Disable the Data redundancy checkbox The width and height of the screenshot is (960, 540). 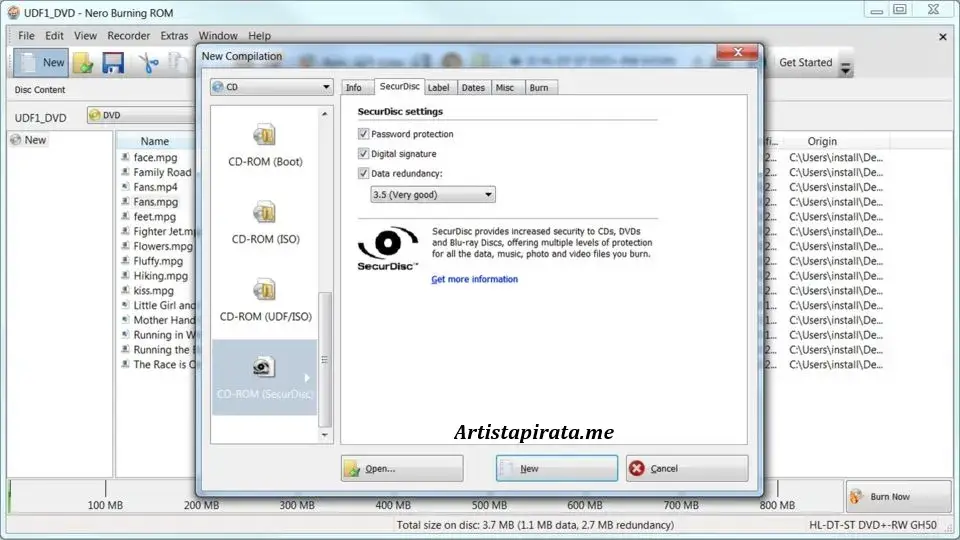click(x=364, y=174)
